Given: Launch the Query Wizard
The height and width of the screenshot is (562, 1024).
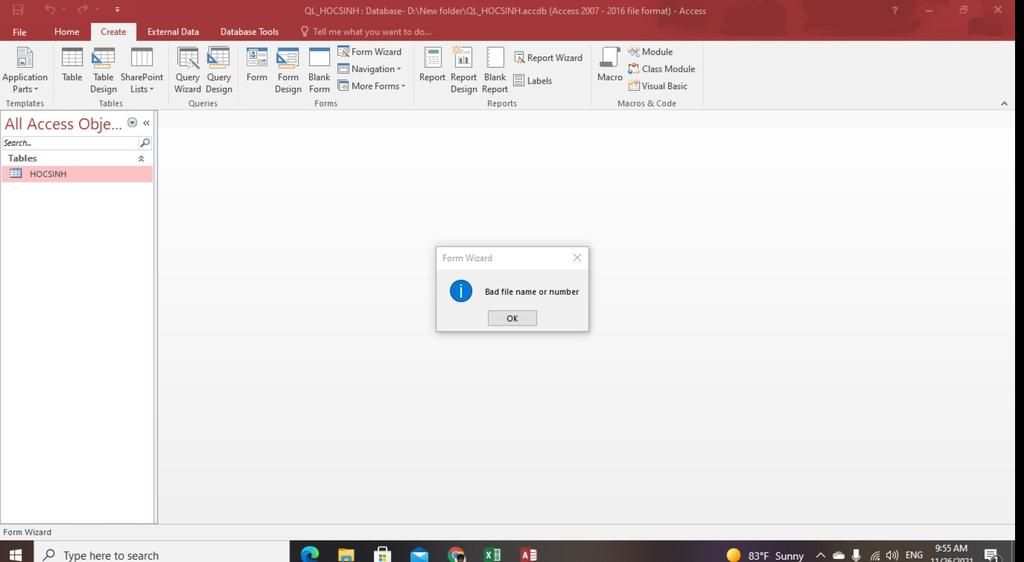Looking at the screenshot, I should pos(187,70).
